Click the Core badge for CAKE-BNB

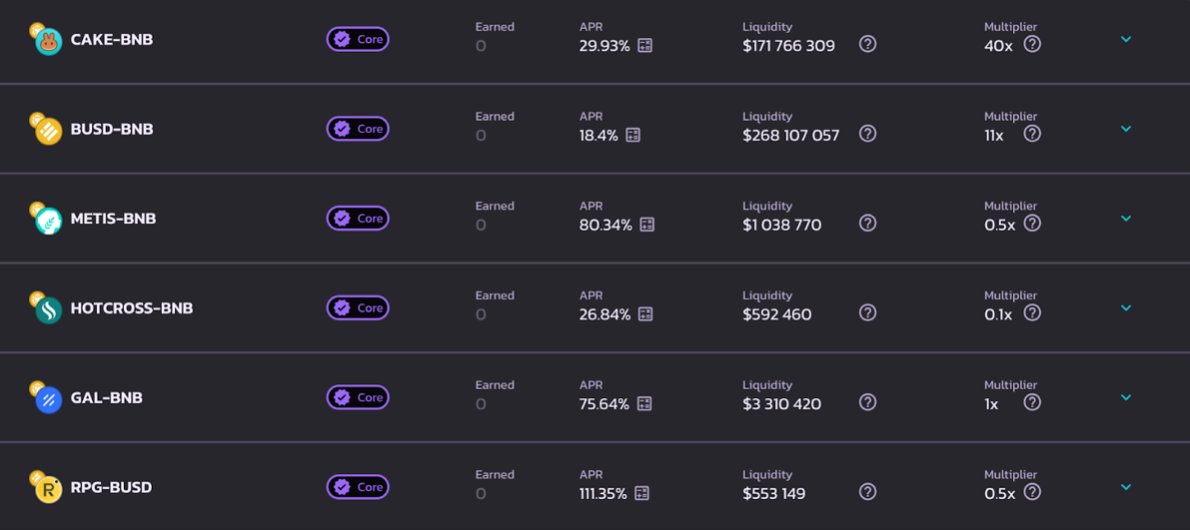[358, 39]
